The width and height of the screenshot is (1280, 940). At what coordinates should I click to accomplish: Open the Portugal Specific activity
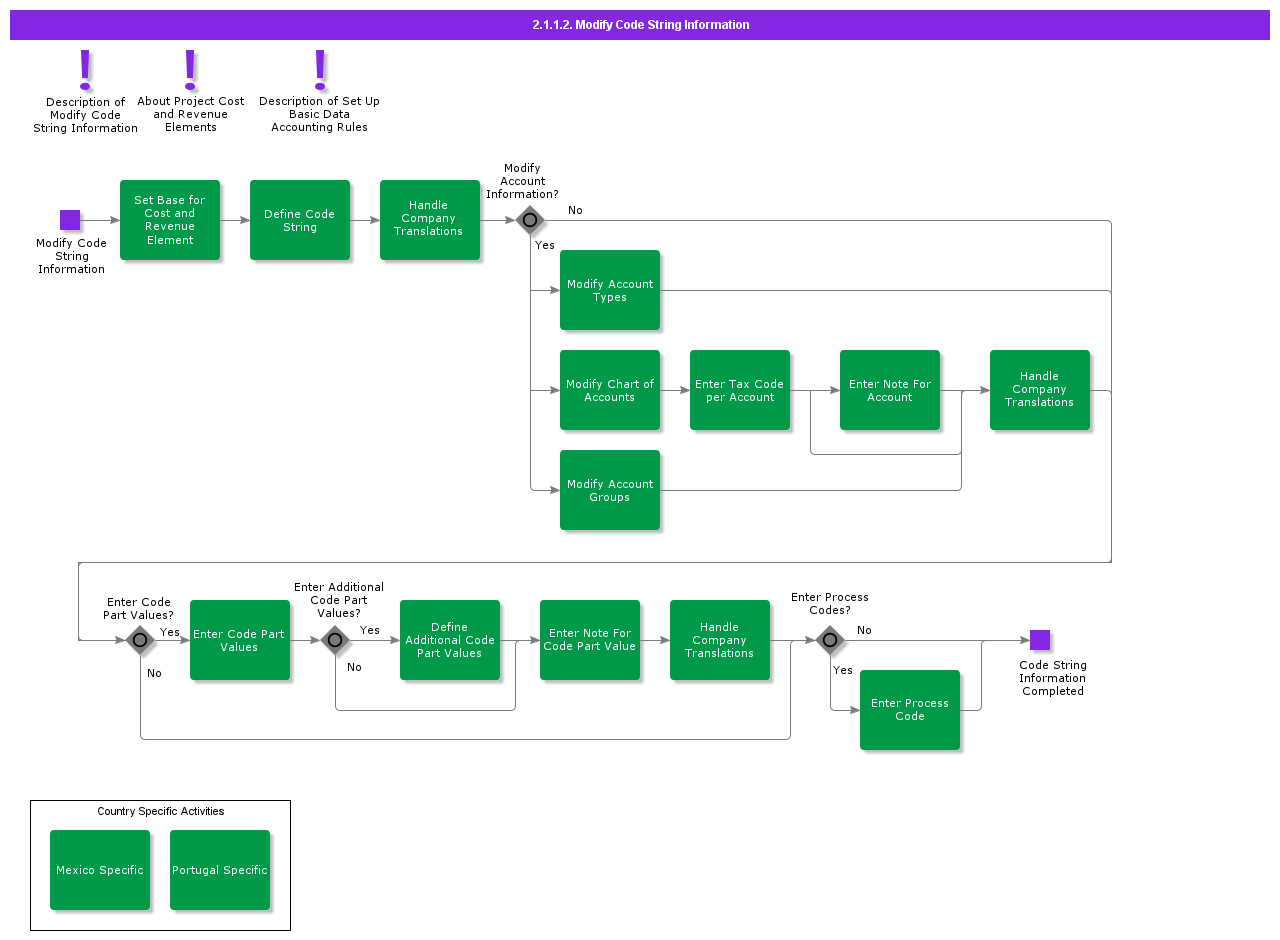coord(220,870)
